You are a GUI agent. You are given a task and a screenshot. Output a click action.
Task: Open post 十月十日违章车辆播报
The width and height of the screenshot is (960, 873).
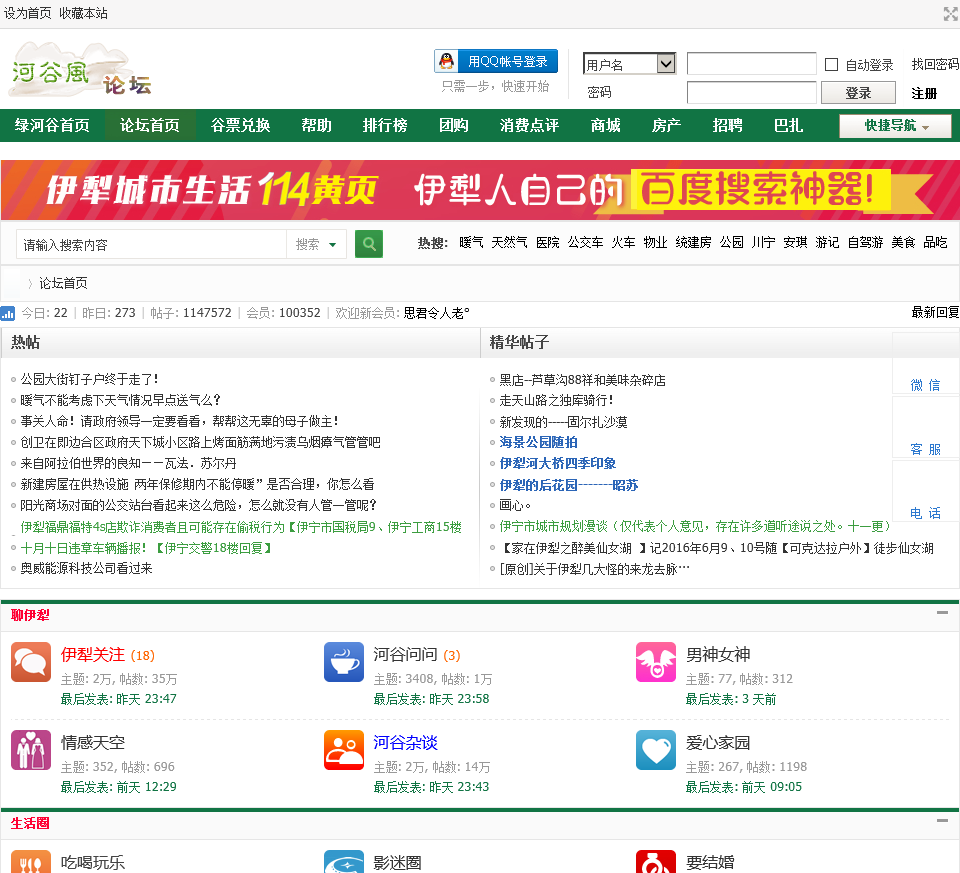[146, 548]
